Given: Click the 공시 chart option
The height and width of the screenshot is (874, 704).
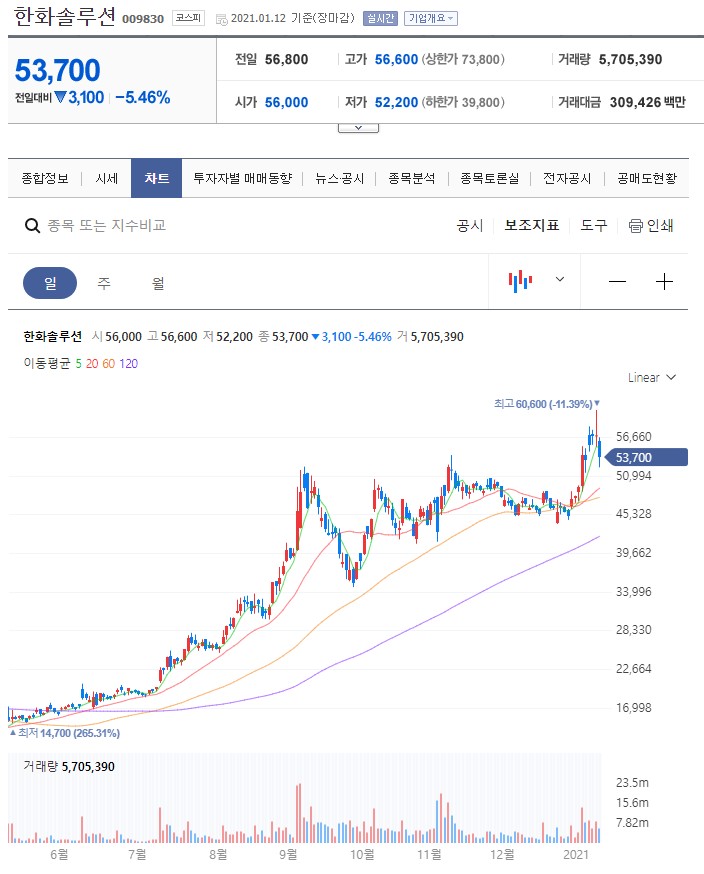Looking at the screenshot, I should pos(470,226).
